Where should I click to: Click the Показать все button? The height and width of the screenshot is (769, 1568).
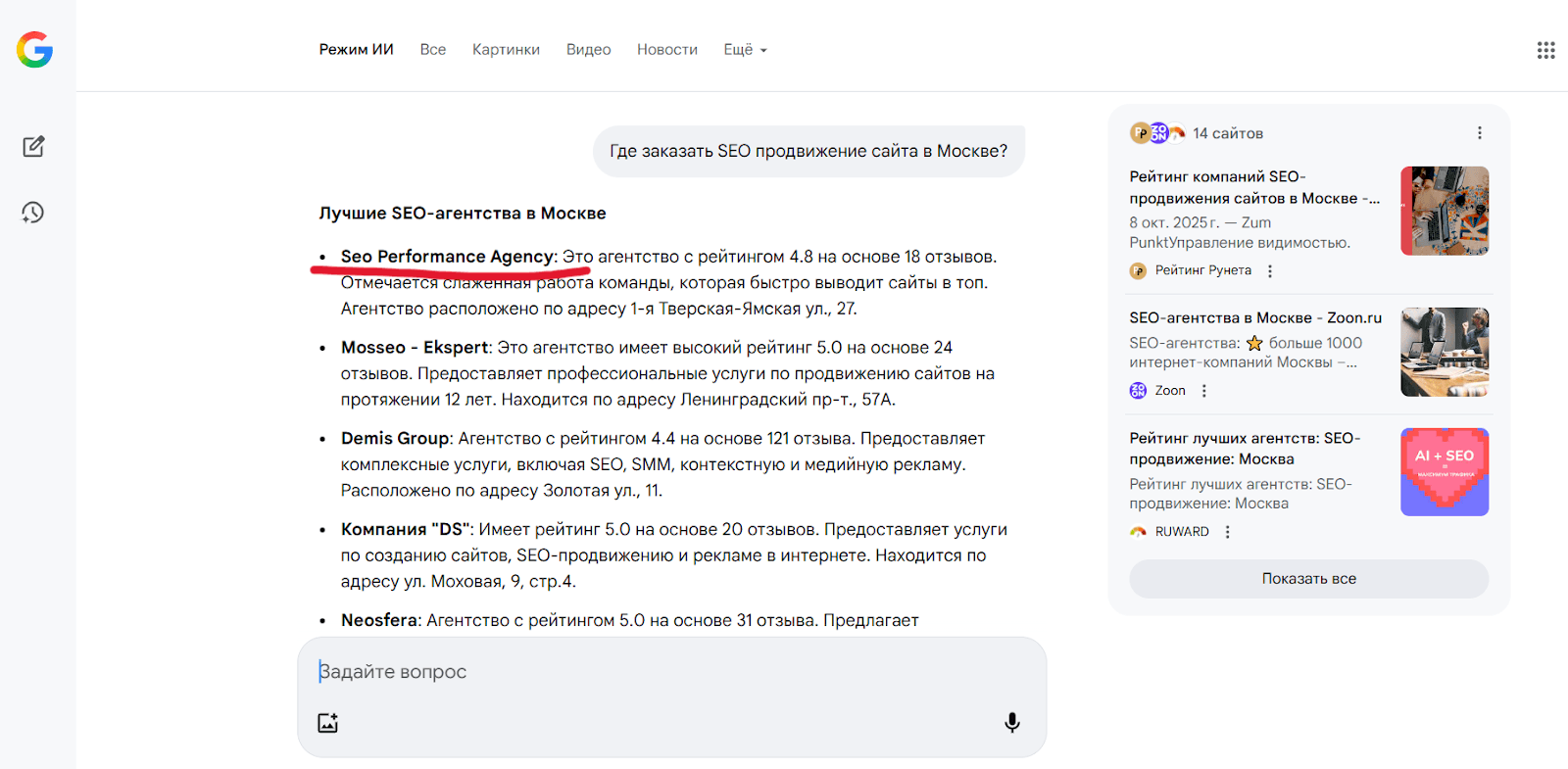click(1308, 579)
